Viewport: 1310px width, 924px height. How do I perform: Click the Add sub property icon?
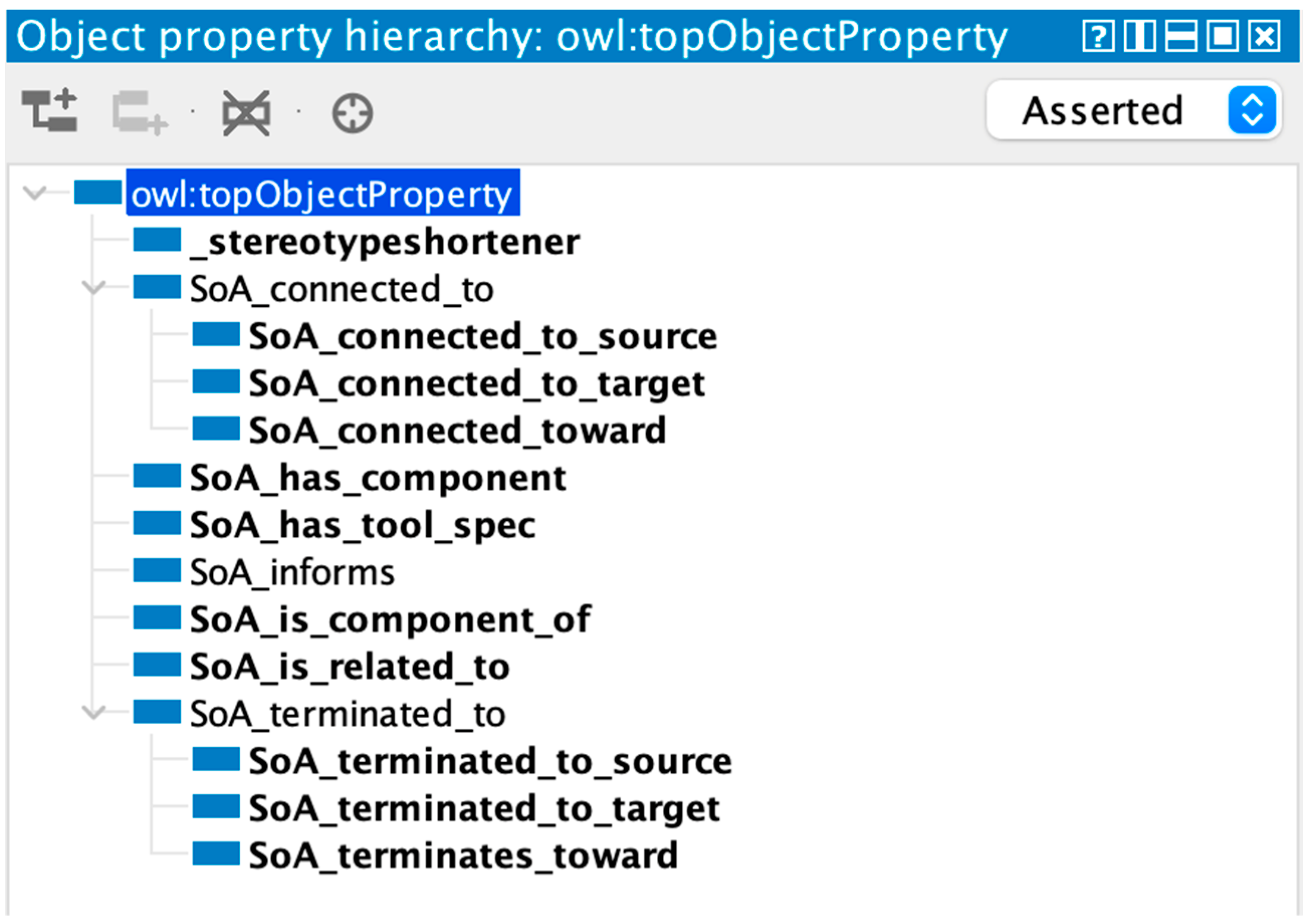point(50,110)
